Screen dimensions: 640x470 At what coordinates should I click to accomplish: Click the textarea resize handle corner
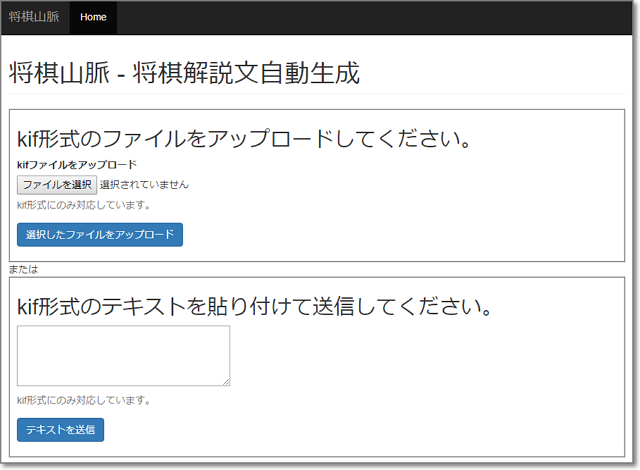(x=226, y=381)
